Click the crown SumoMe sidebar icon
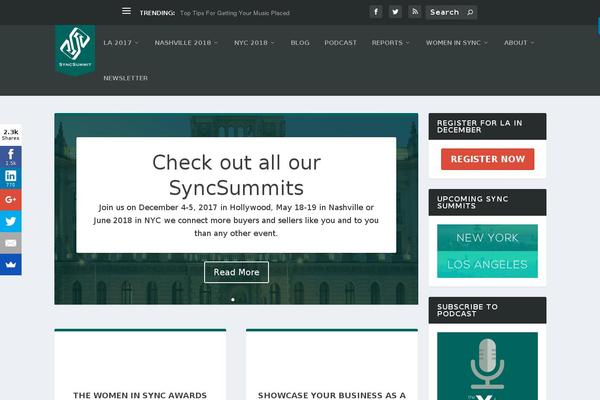 click(x=11, y=264)
